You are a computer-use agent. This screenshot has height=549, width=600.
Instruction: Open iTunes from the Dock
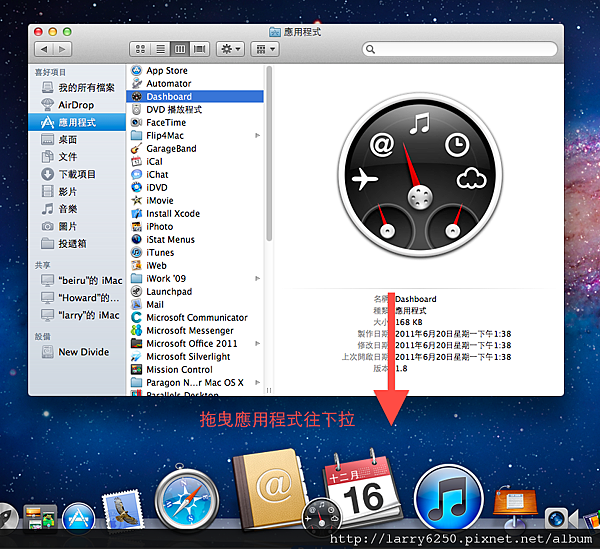(448, 498)
